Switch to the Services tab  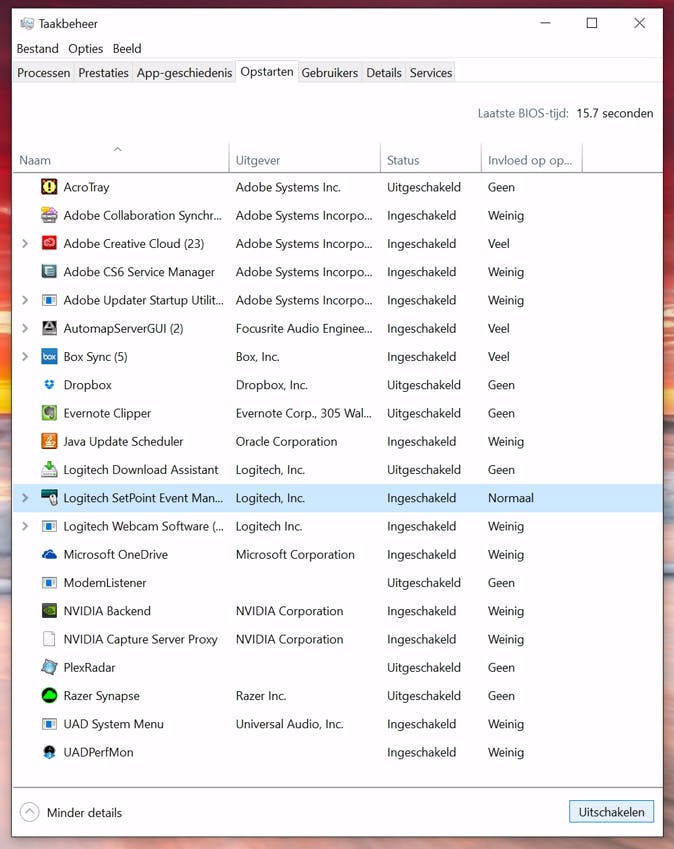coord(431,73)
